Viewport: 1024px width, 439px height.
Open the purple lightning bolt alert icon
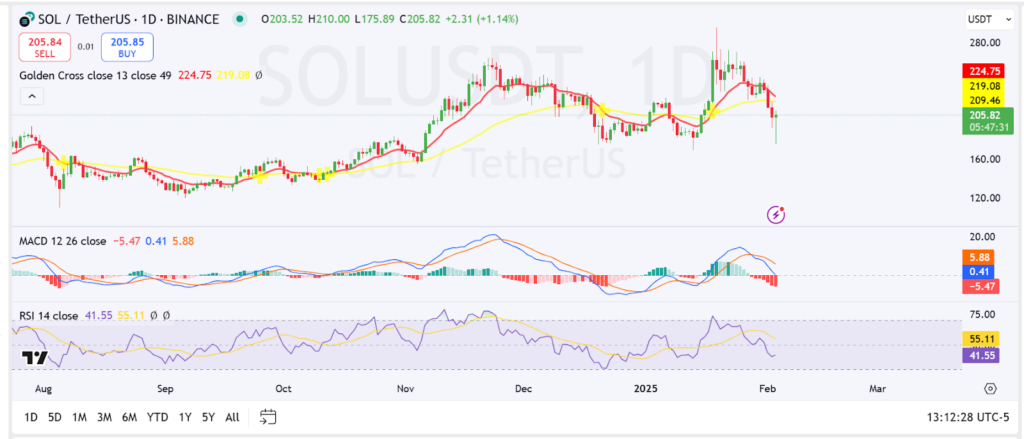(x=776, y=214)
